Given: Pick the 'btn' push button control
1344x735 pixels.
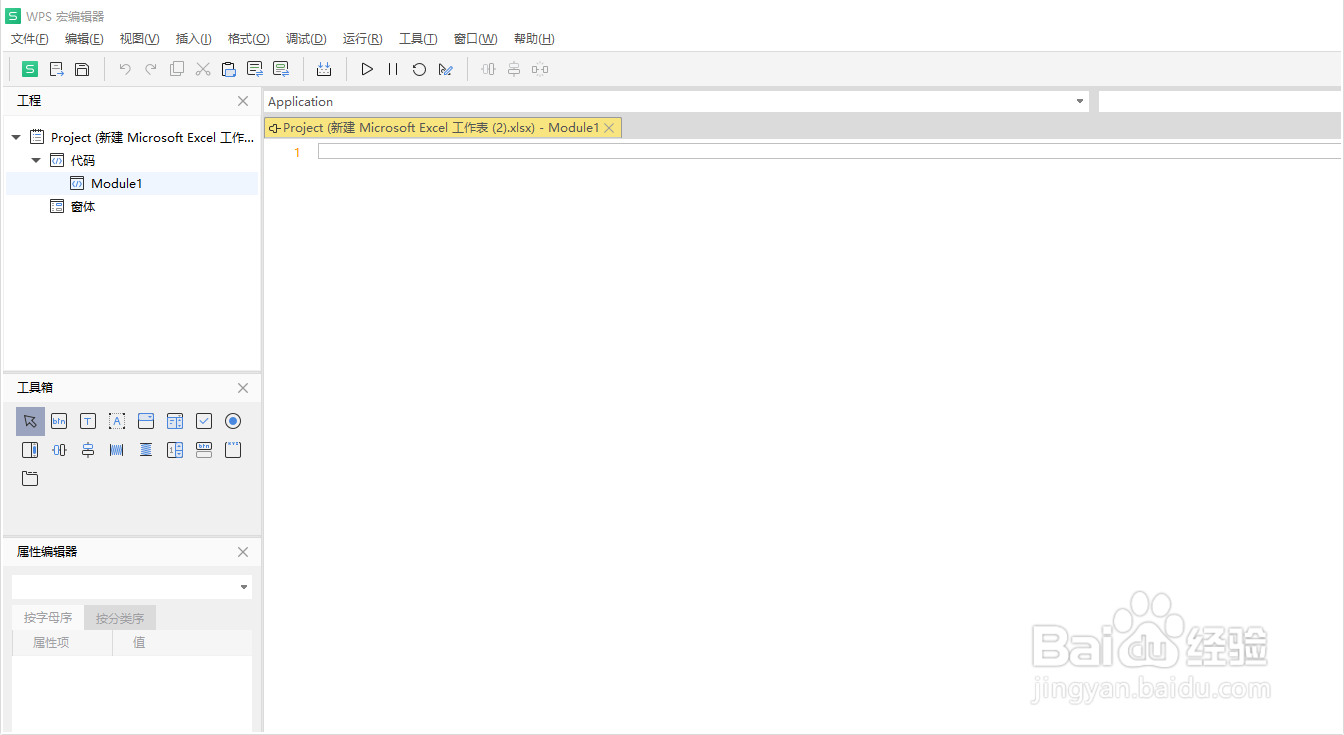Looking at the screenshot, I should [59, 421].
